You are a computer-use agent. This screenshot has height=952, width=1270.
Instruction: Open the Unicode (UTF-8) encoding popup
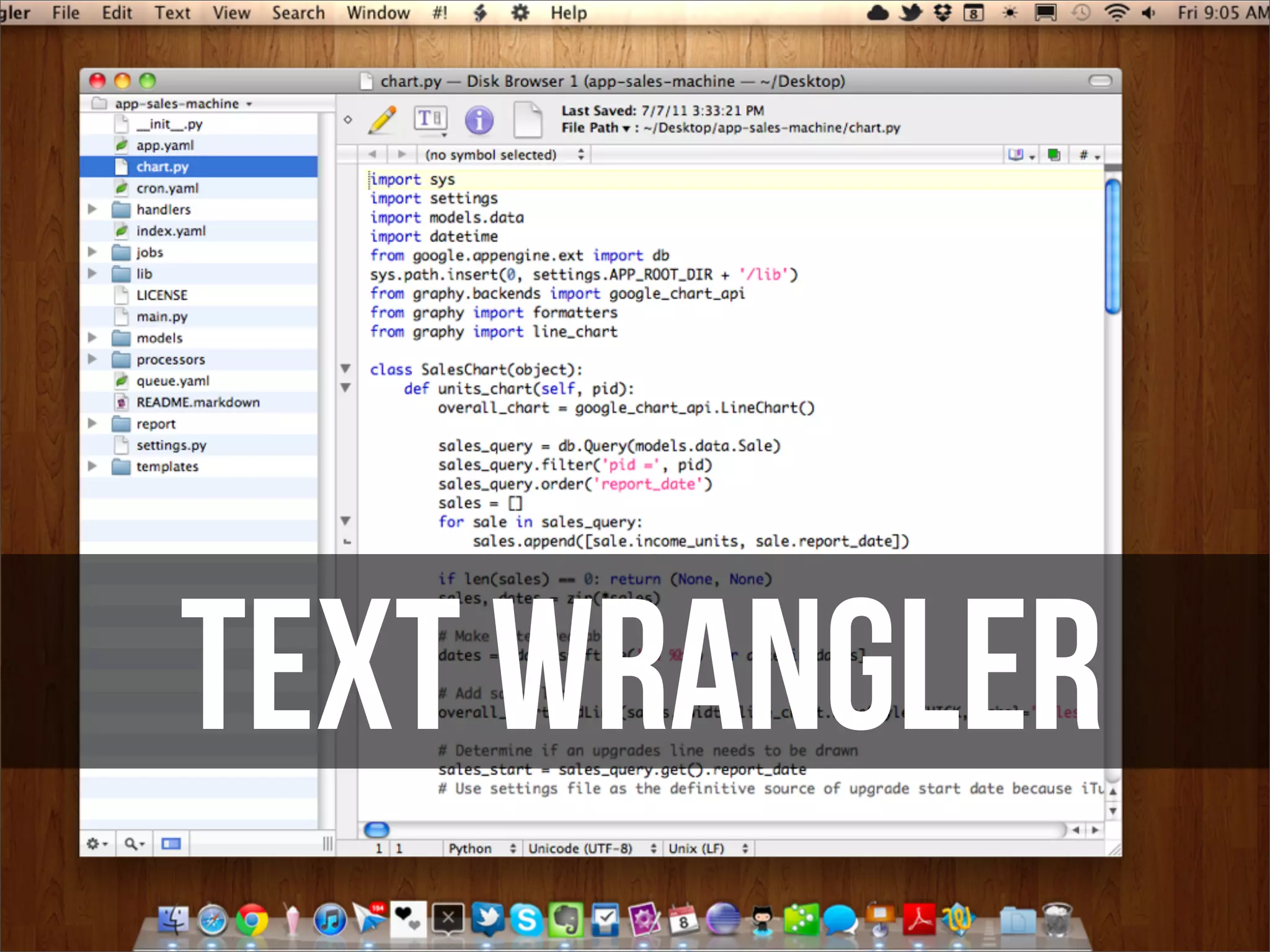[x=592, y=848]
